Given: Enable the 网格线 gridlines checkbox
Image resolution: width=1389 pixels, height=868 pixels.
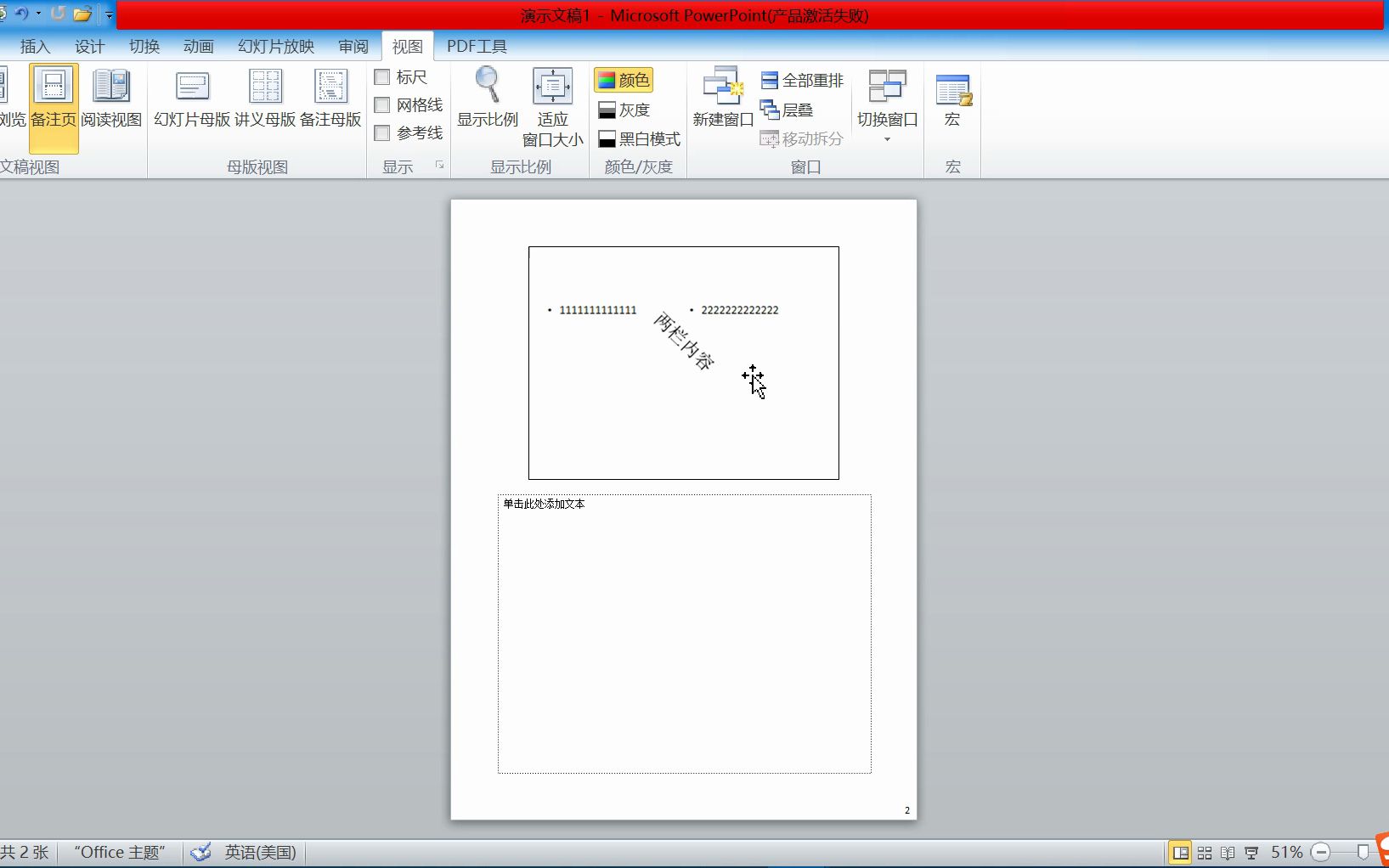Looking at the screenshot, I should pyautogui.click(x=382, y=105).
